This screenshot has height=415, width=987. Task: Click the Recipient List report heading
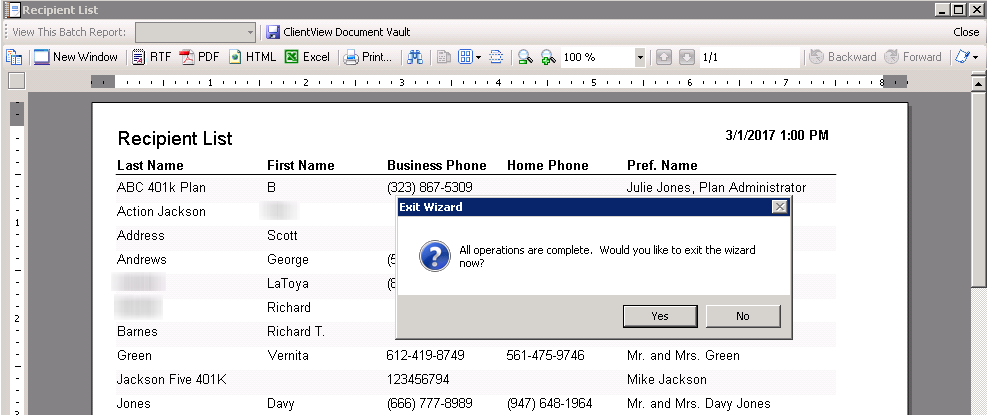pyautogui.click(x=175, y=139)
